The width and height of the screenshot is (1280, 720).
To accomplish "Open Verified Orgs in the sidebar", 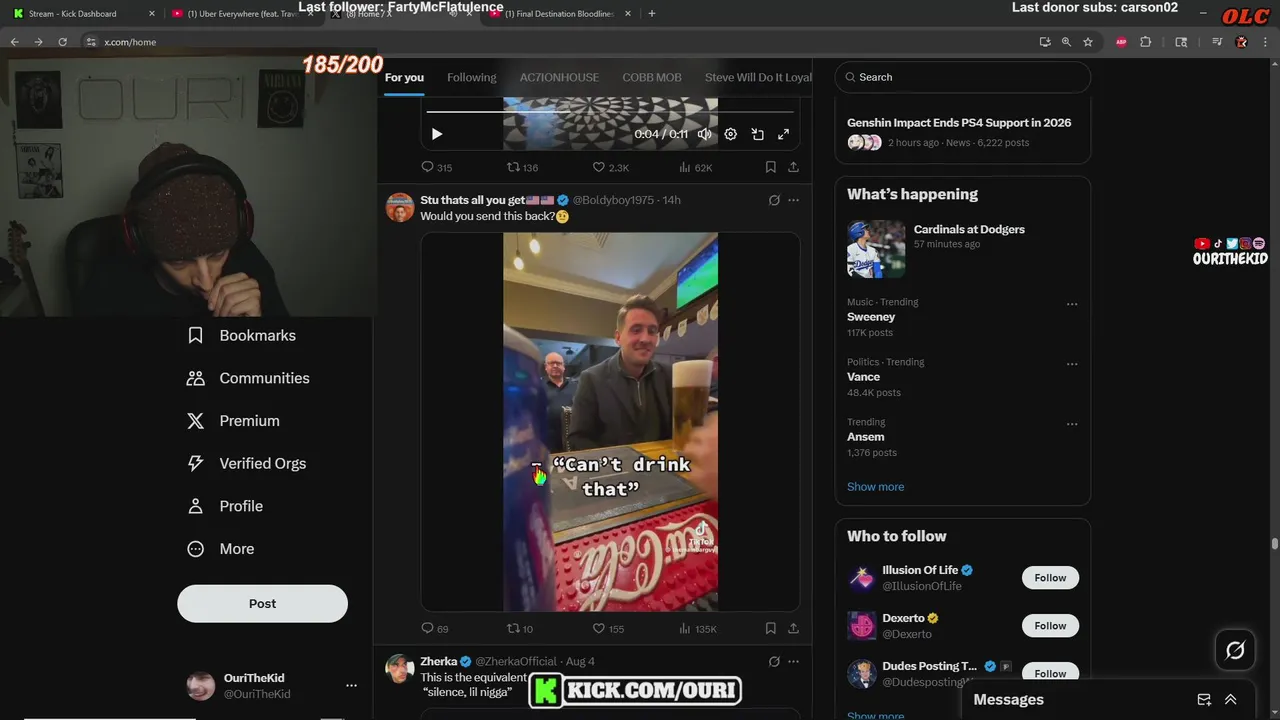I will click(247, 463).
